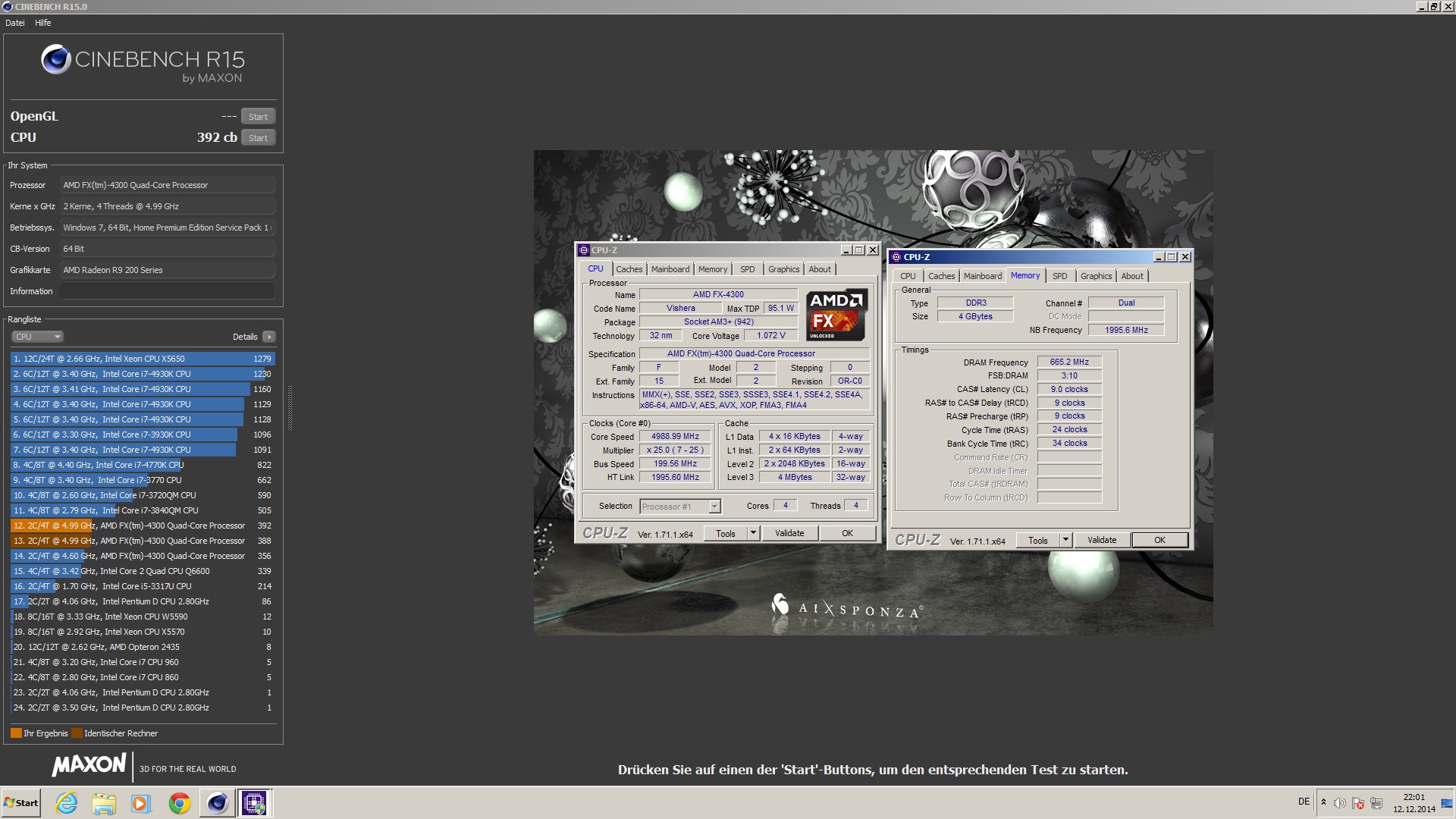This screenshot has width=1456, height=819.
Task: Select ranking row Xeon CPU X5650
Action: coord(143,359)
